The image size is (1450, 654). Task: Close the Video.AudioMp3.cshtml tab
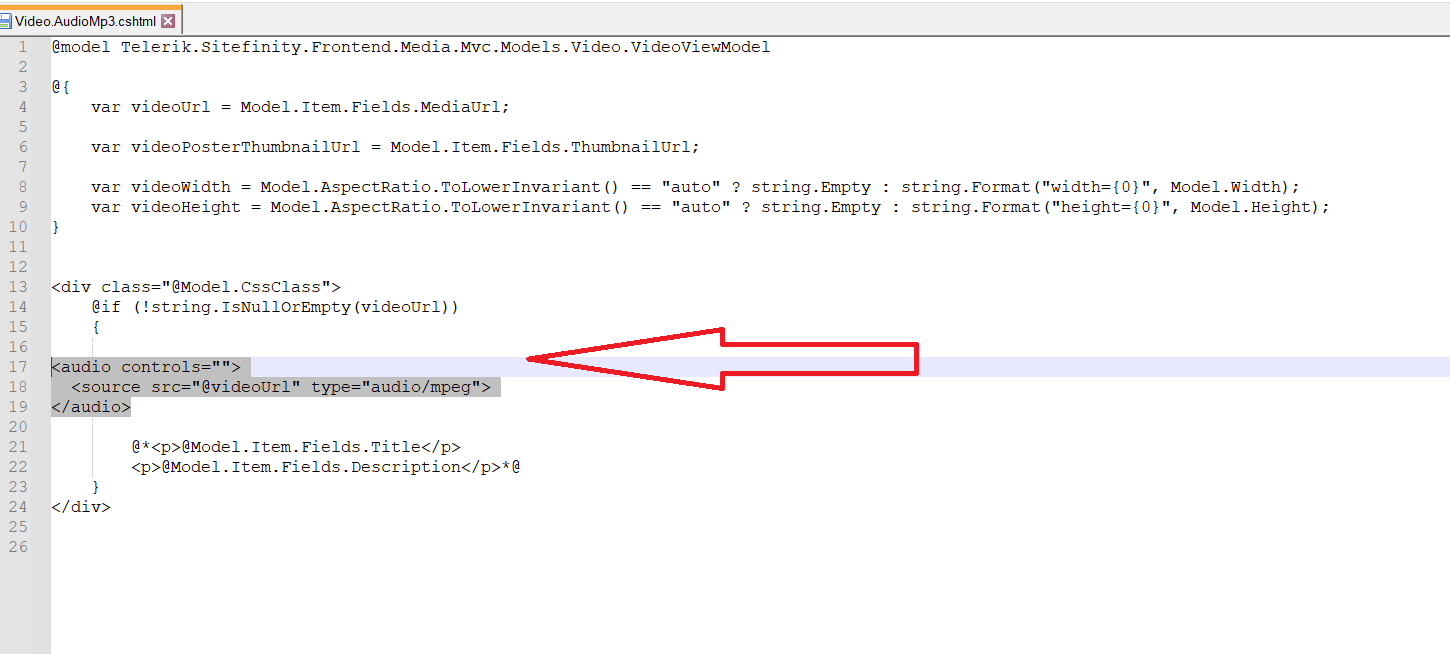(168, 21)
